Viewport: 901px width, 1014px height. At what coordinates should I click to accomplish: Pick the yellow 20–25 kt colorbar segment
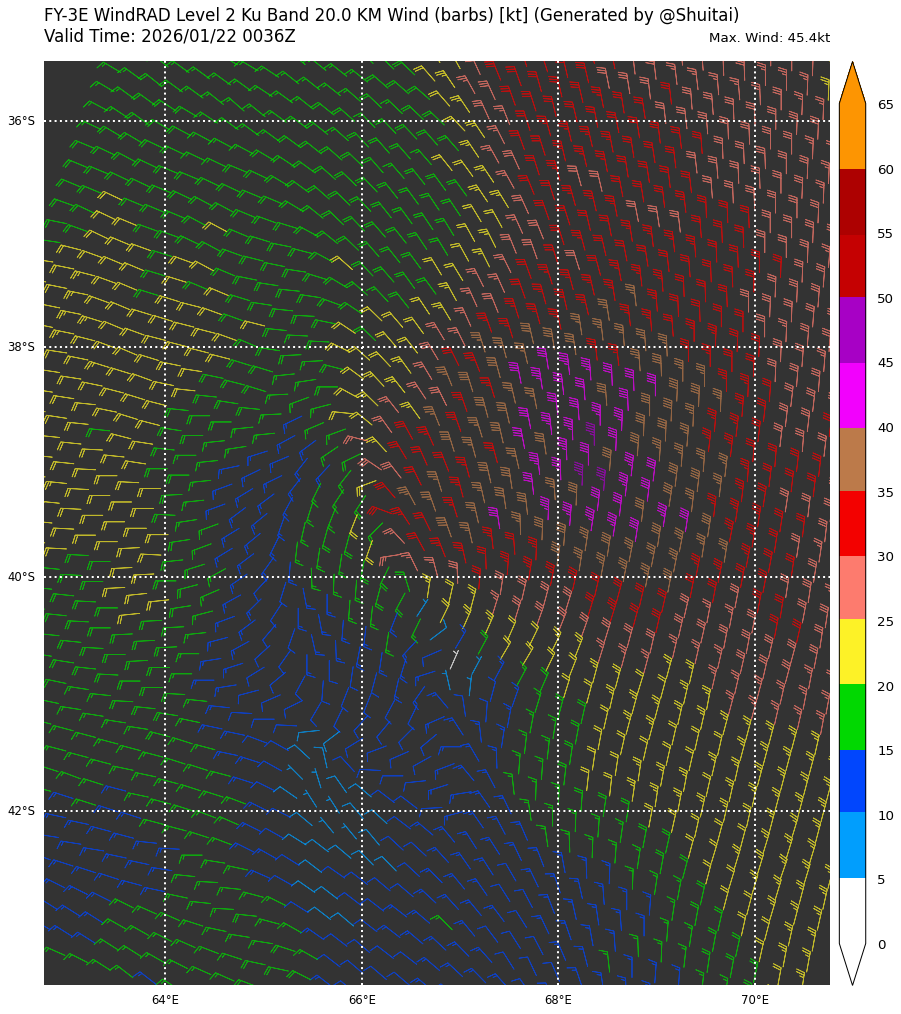coord(852,652)
